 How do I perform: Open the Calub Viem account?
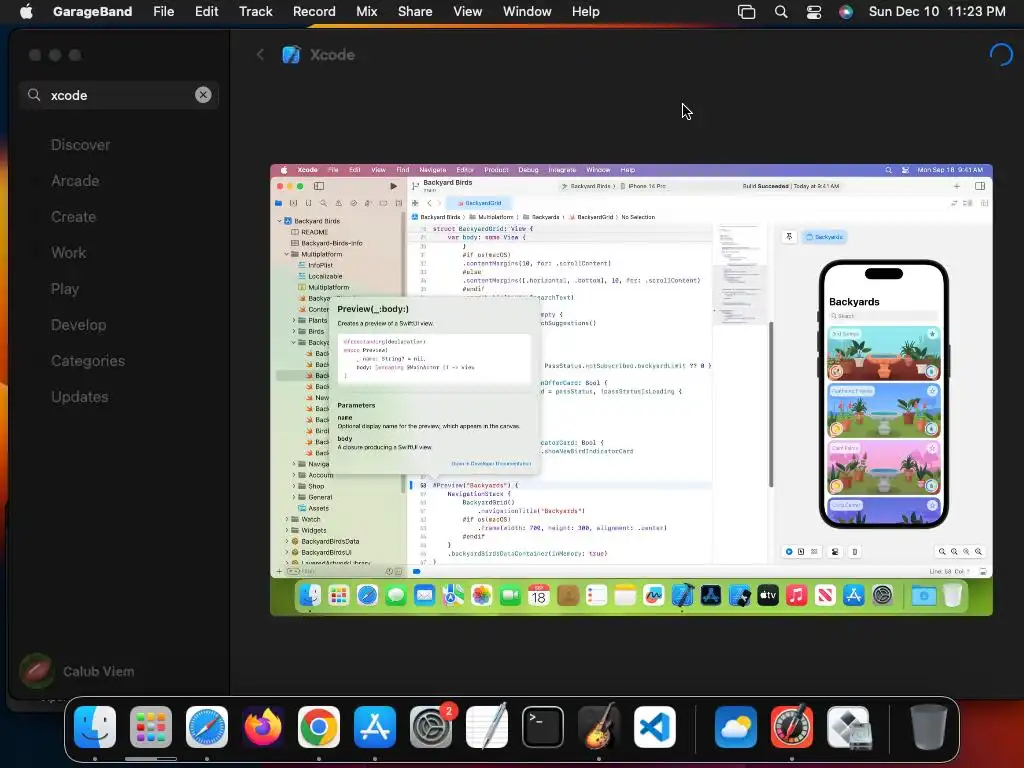coord(77,671)
